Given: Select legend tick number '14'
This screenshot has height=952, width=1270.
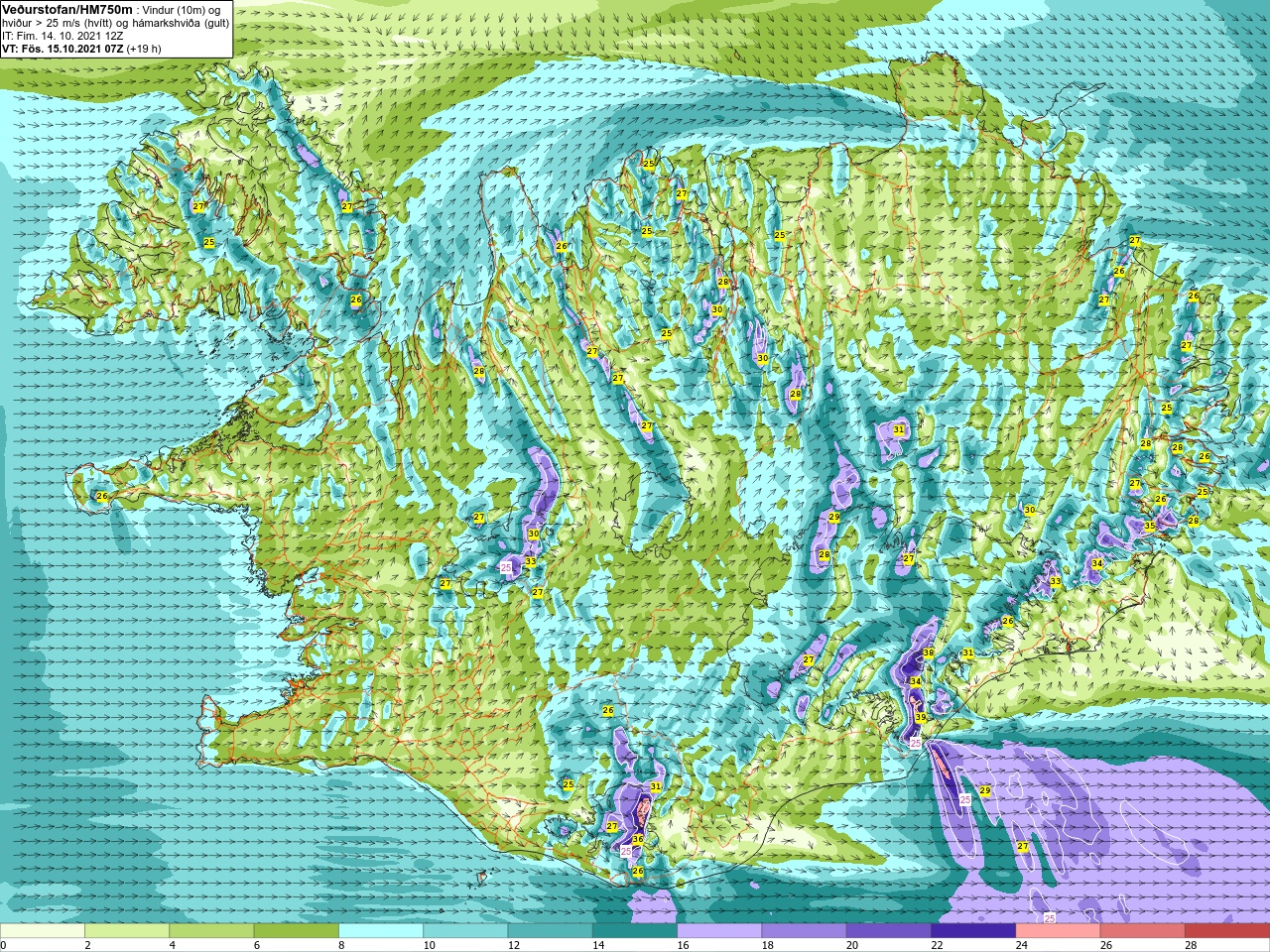Looking at the screenshot, I should [599, 945].
